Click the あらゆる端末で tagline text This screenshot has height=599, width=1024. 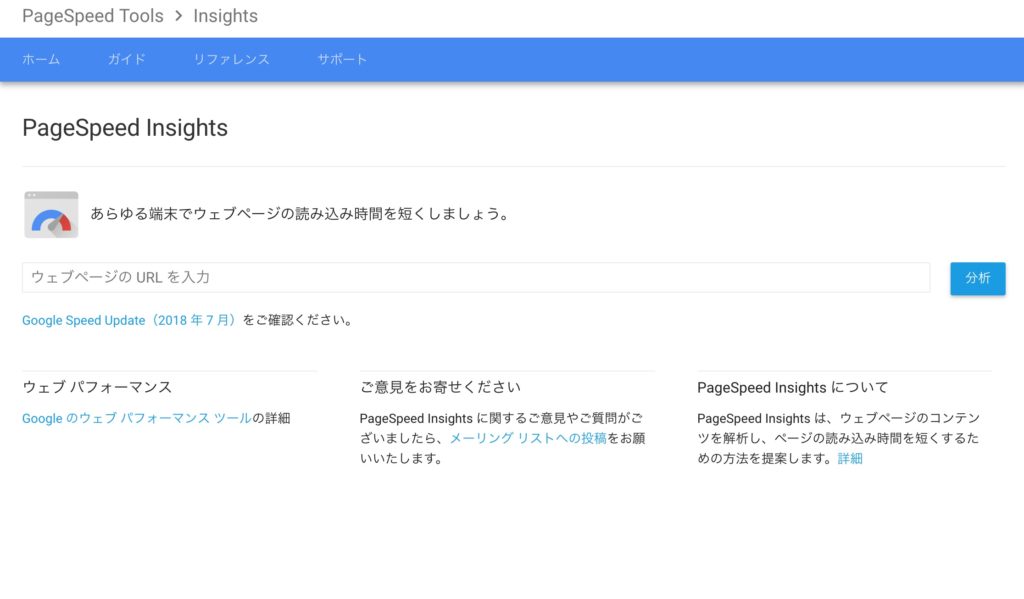(299, 215)
